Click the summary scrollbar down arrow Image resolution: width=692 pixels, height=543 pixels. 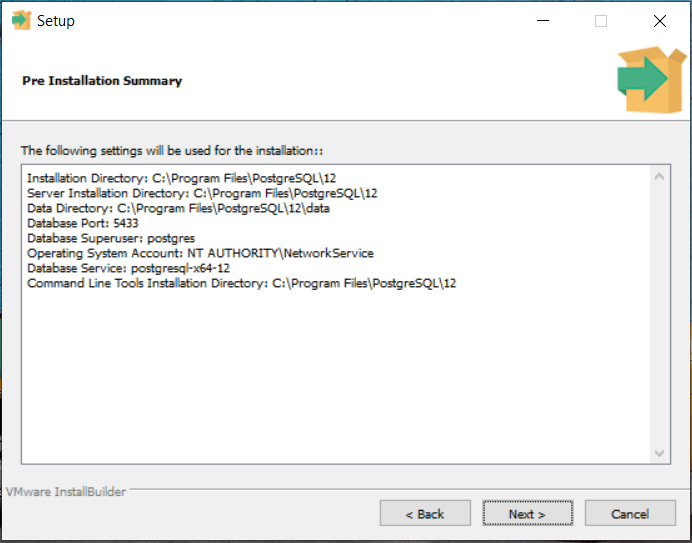660,453
